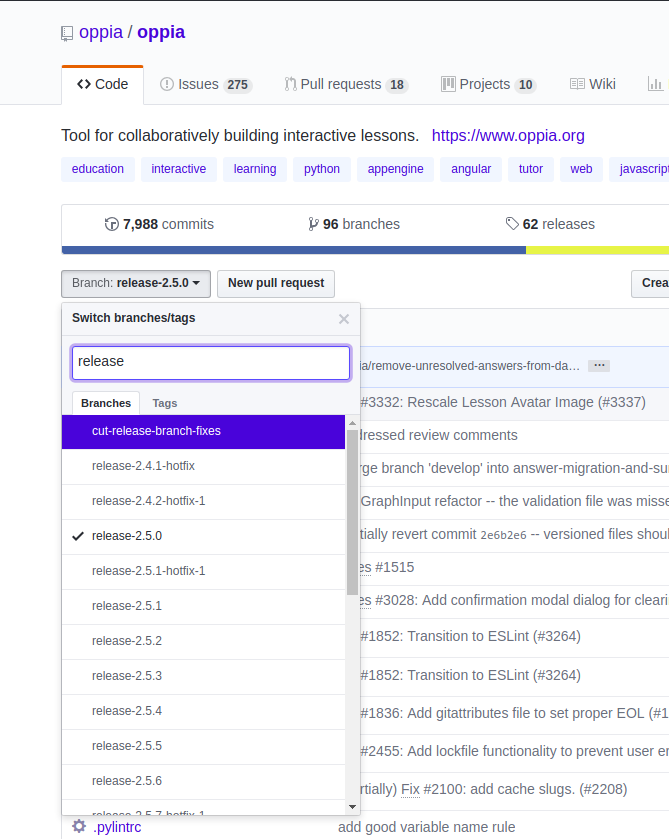Click the web topic tag
The width and height of the screenshot is (669, 839).
pos(581,169)
